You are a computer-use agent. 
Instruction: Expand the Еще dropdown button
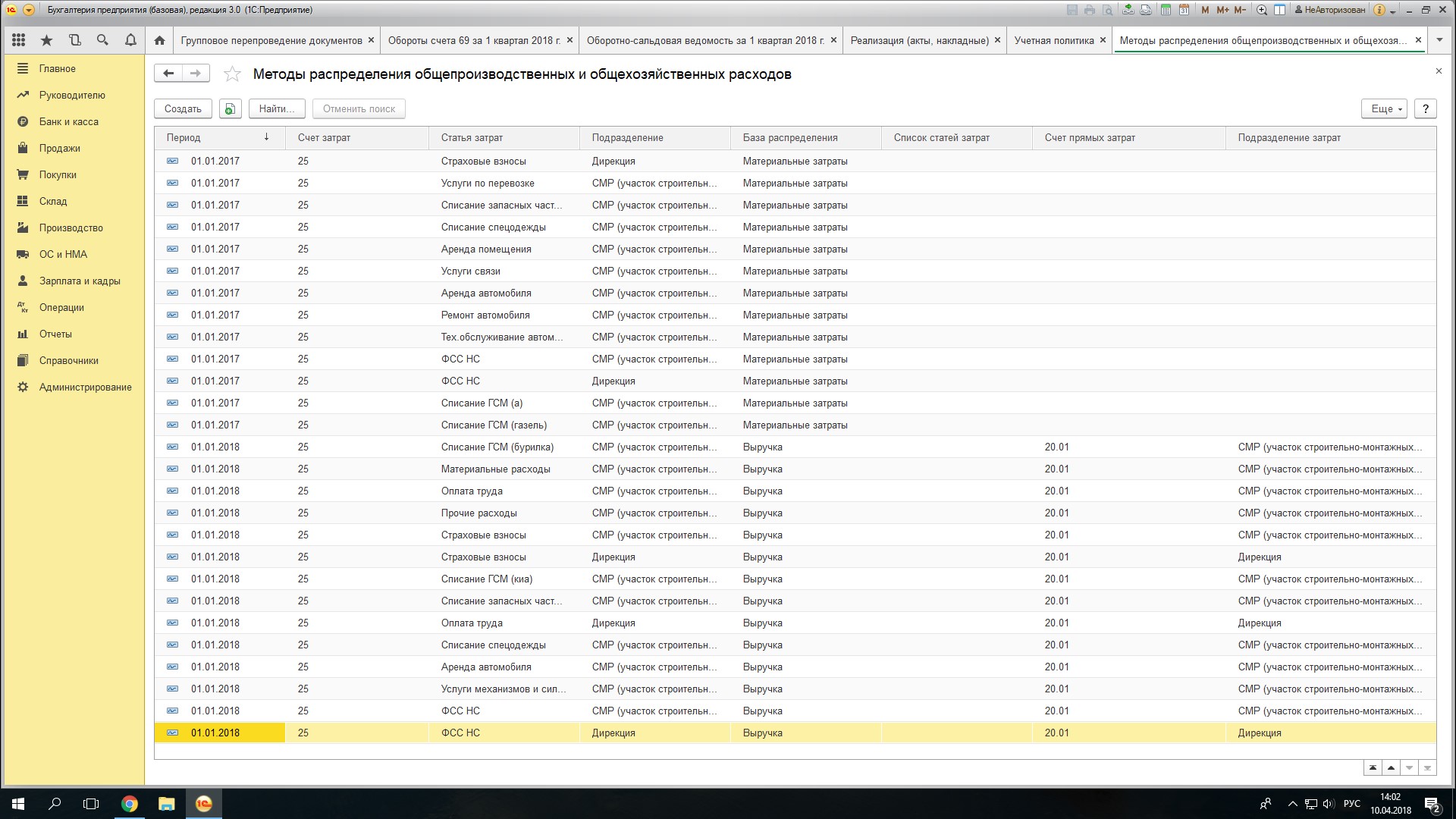click(x=1384, y=108)
